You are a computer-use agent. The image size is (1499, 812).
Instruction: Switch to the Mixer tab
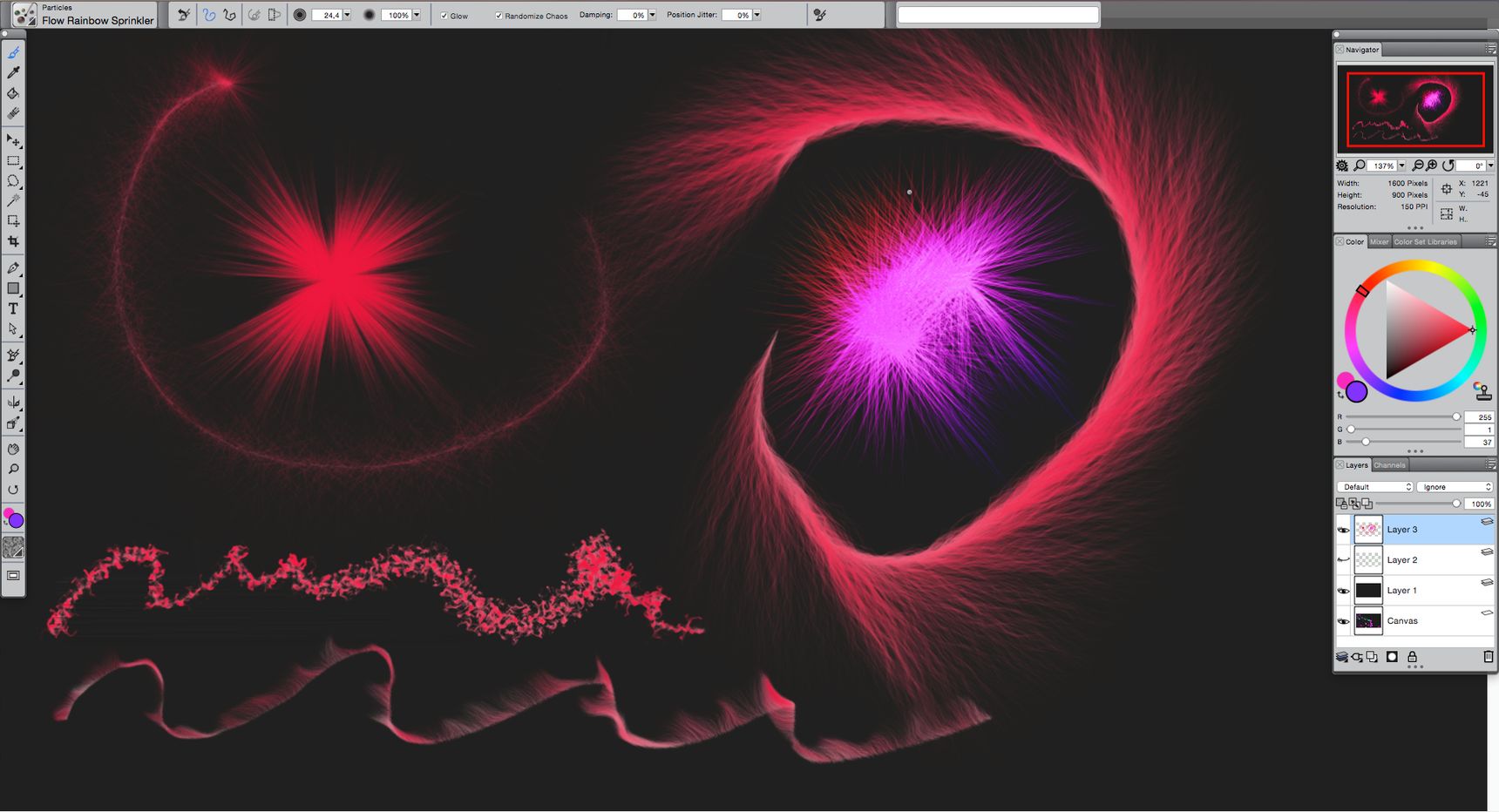(1379, 242)
